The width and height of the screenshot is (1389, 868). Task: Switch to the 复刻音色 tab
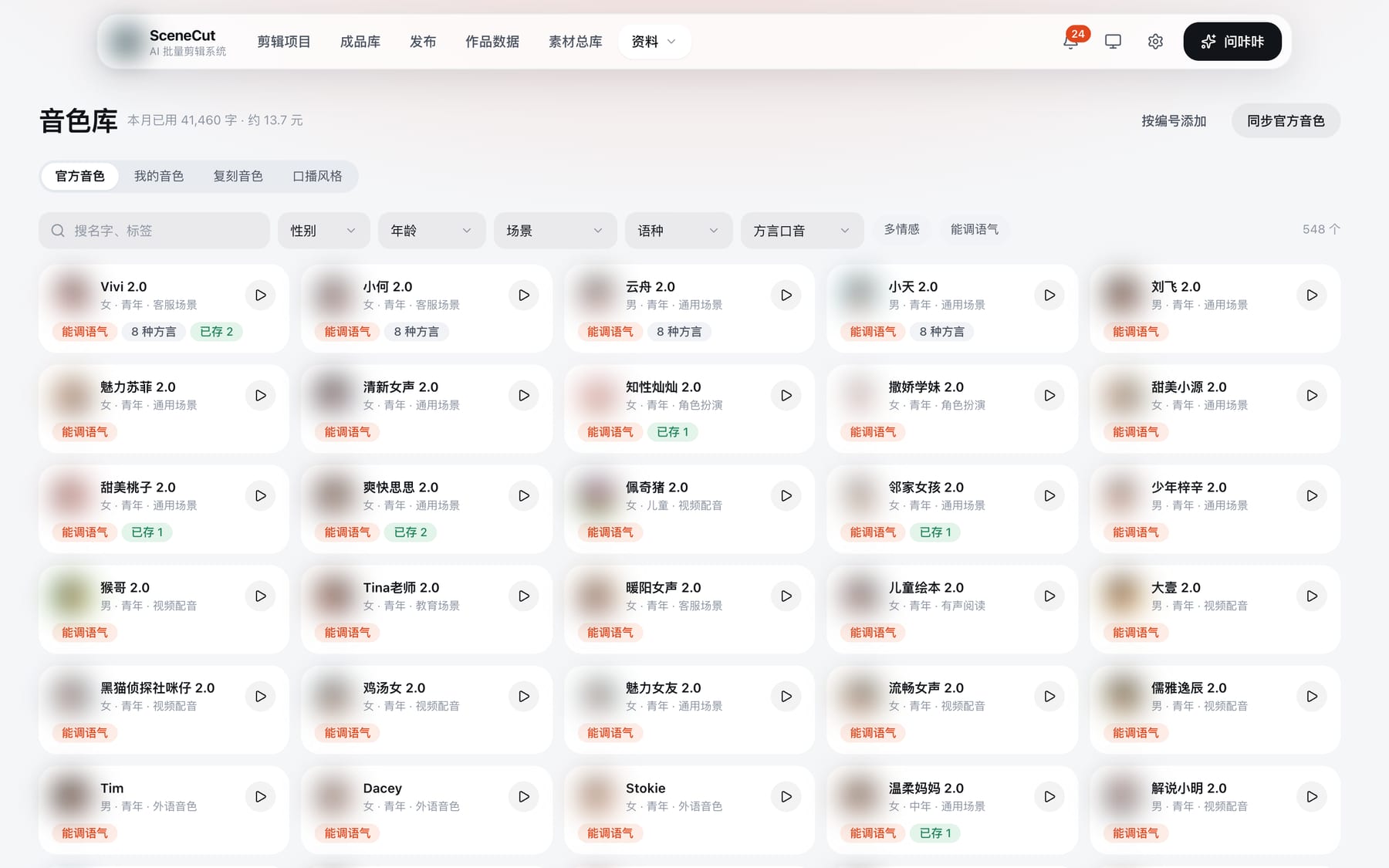[238, 176]
